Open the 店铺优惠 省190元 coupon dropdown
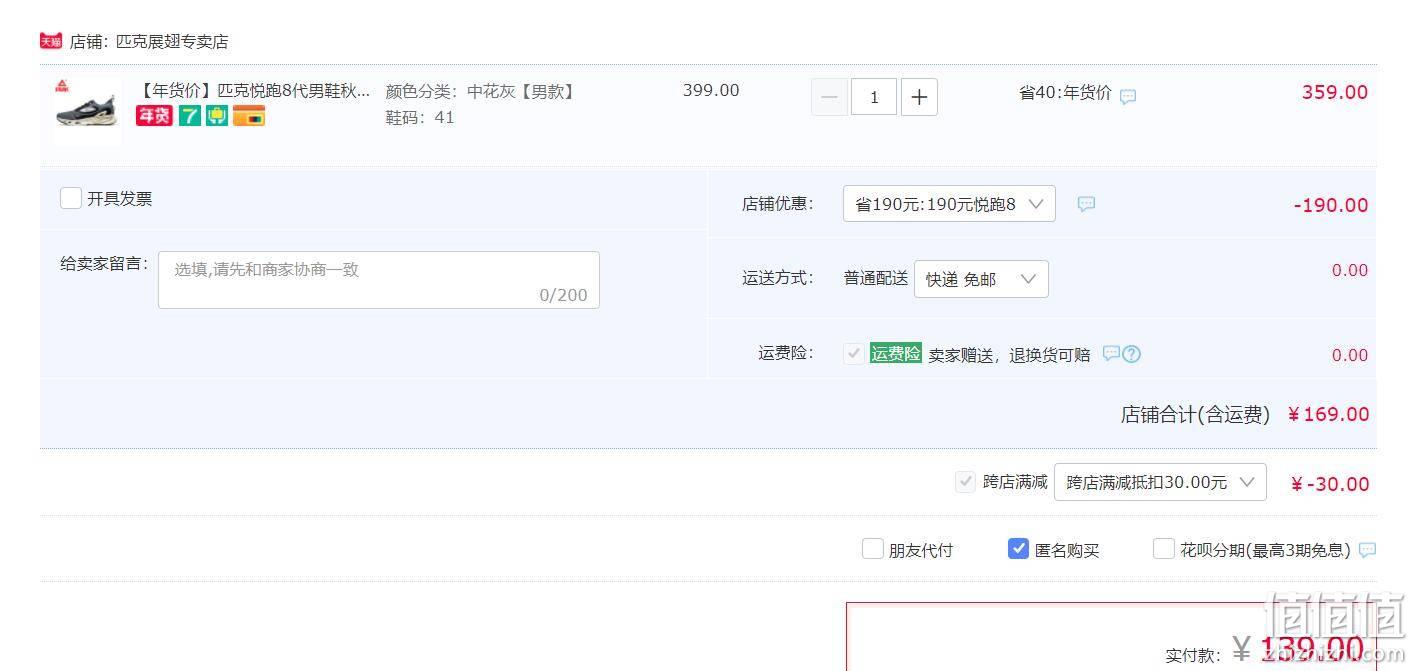Image resolution: width=1414 pixels, height=671 pixels. tap(949, 204)
